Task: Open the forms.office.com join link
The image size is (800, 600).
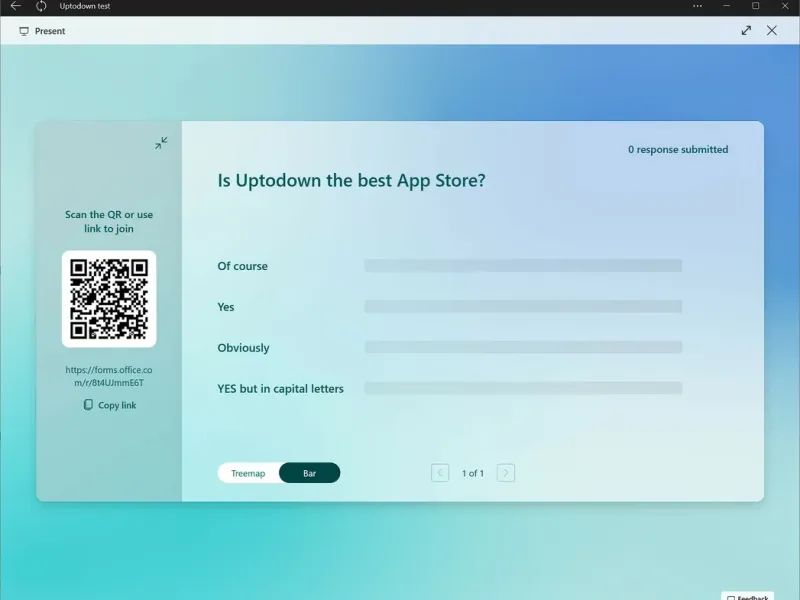Action: pos(109,376)
